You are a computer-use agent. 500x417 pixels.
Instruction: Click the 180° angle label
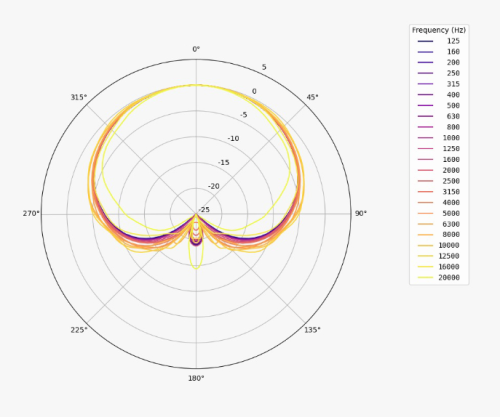coord(196,378)
